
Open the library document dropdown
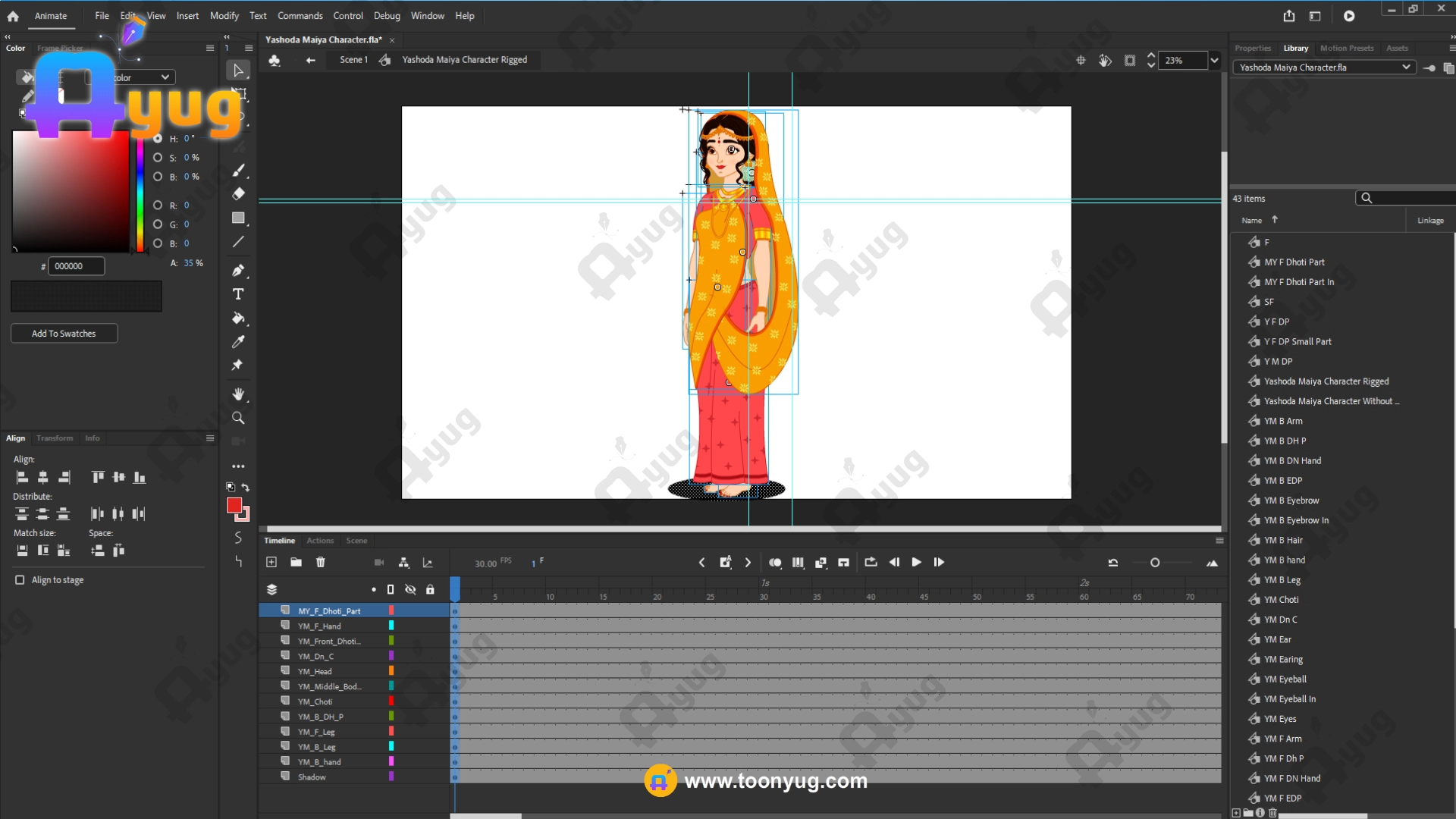[x=1405, y=67]
